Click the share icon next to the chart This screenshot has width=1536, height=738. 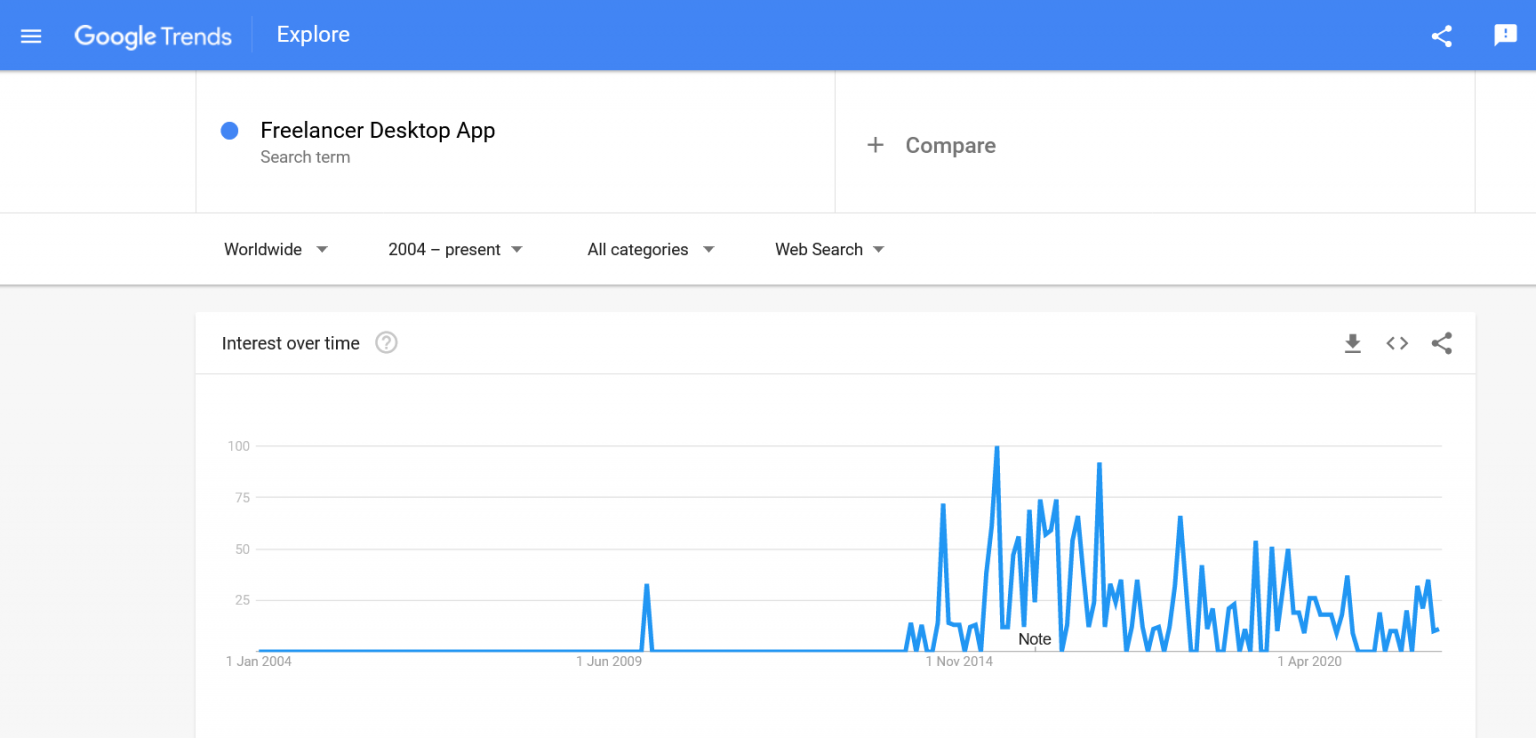(1441, 343)
